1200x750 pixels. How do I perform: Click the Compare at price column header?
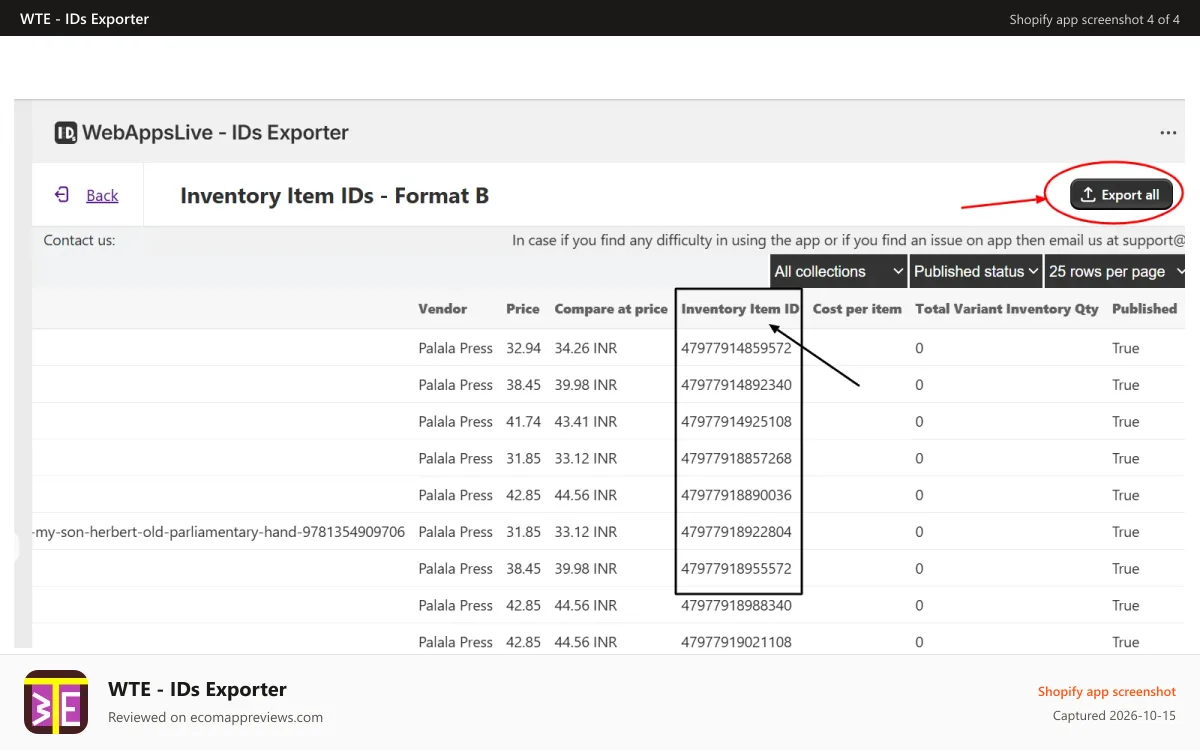(611, 309)
